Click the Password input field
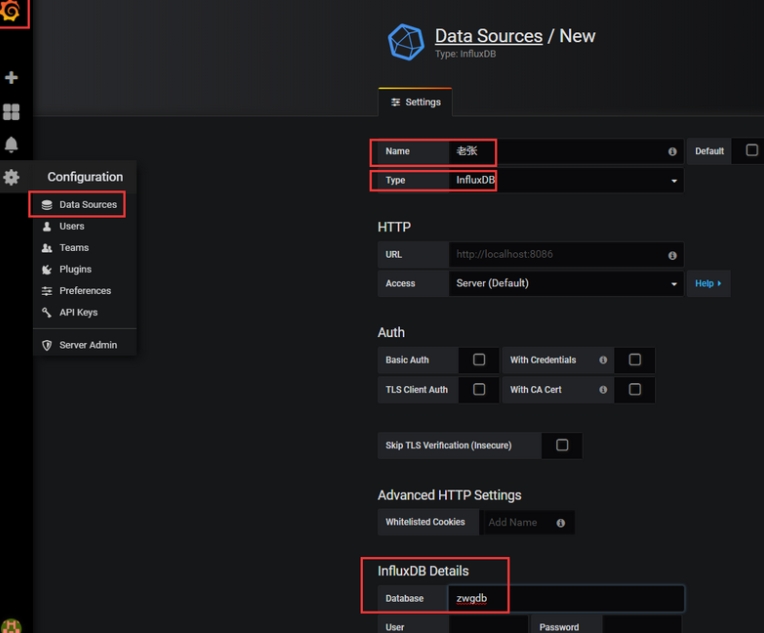 click(x=642, y=626)
